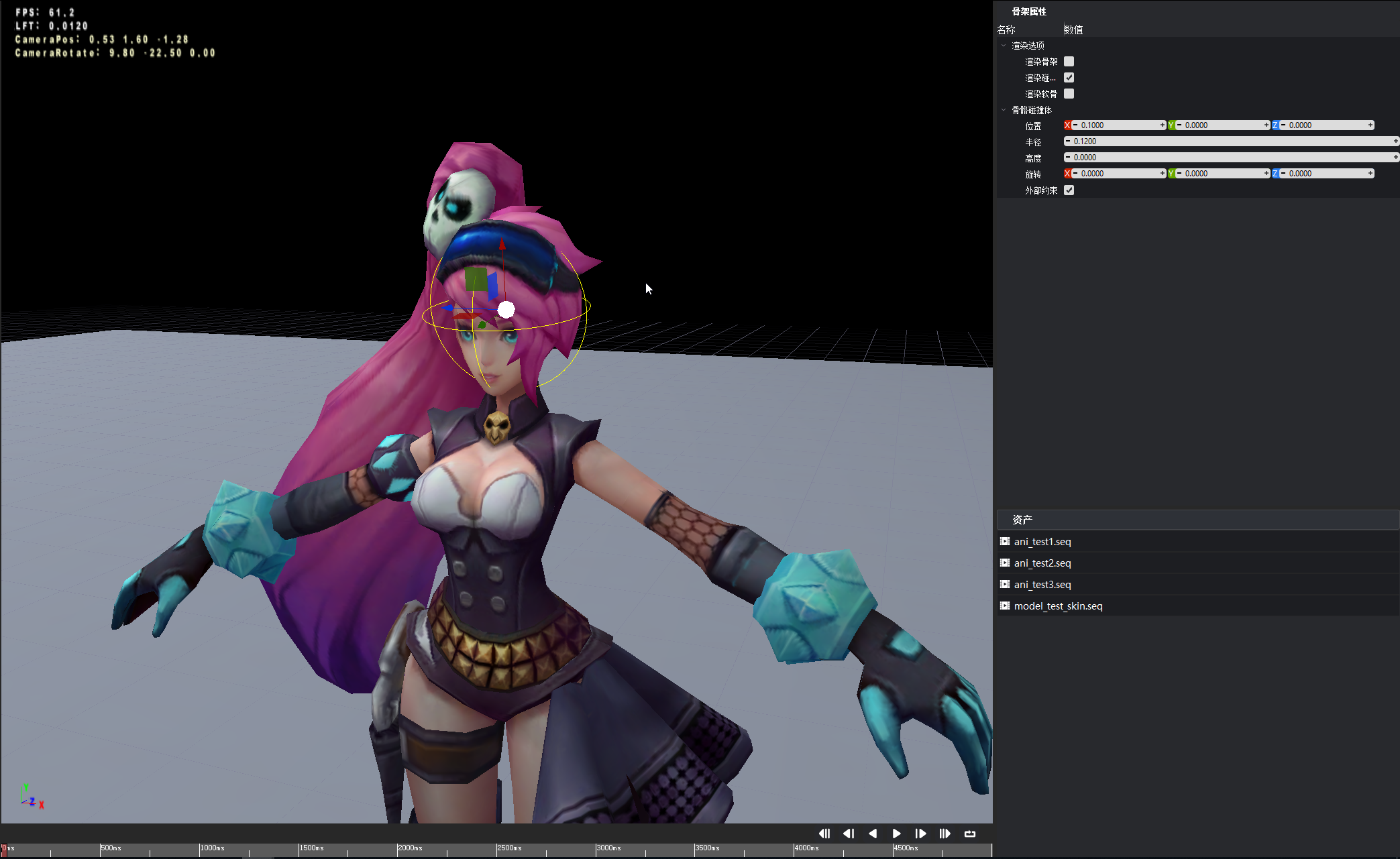Decrease 旋转 Y value with minus

coord(1179,174)
